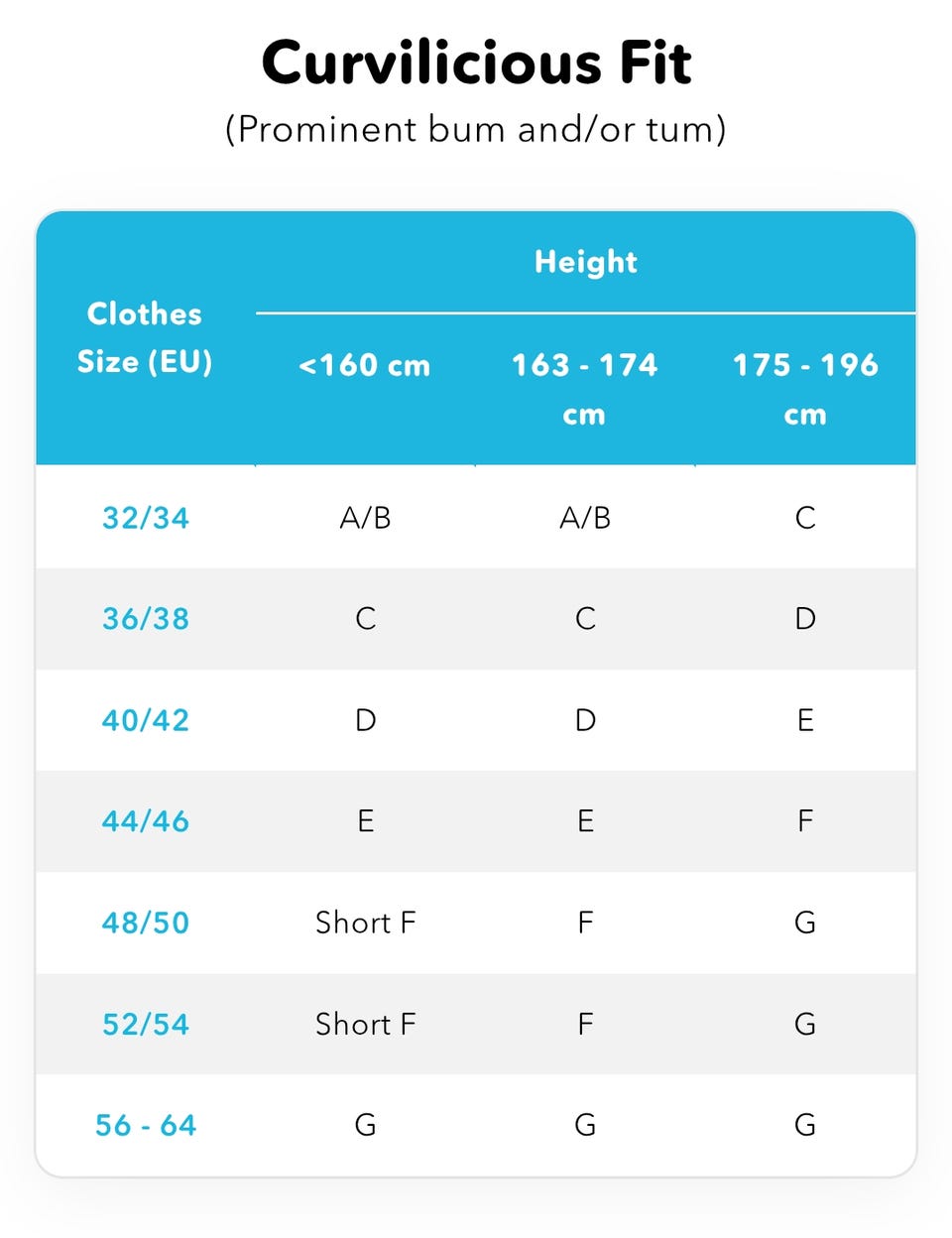The image size is (952, 1238).
Task: Click the 'E' cell in the 40/42 row
Action: [x=805, y=720]
